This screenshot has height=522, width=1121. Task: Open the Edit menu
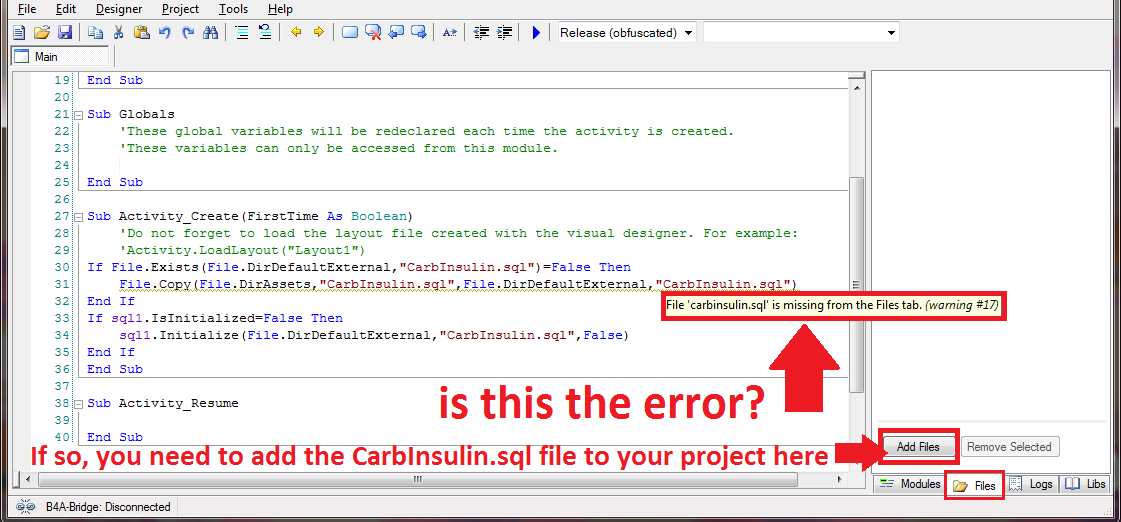[64, 9]
